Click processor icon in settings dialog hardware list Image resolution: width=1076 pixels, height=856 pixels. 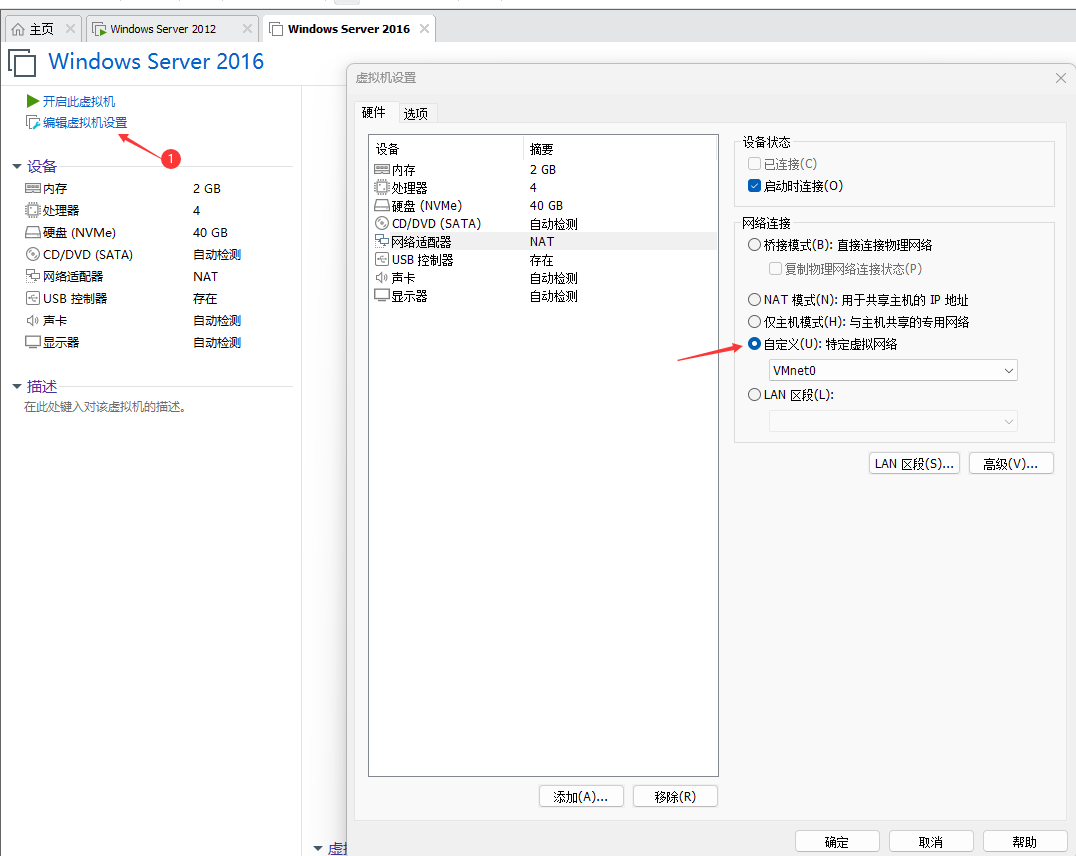click(382, 187)
